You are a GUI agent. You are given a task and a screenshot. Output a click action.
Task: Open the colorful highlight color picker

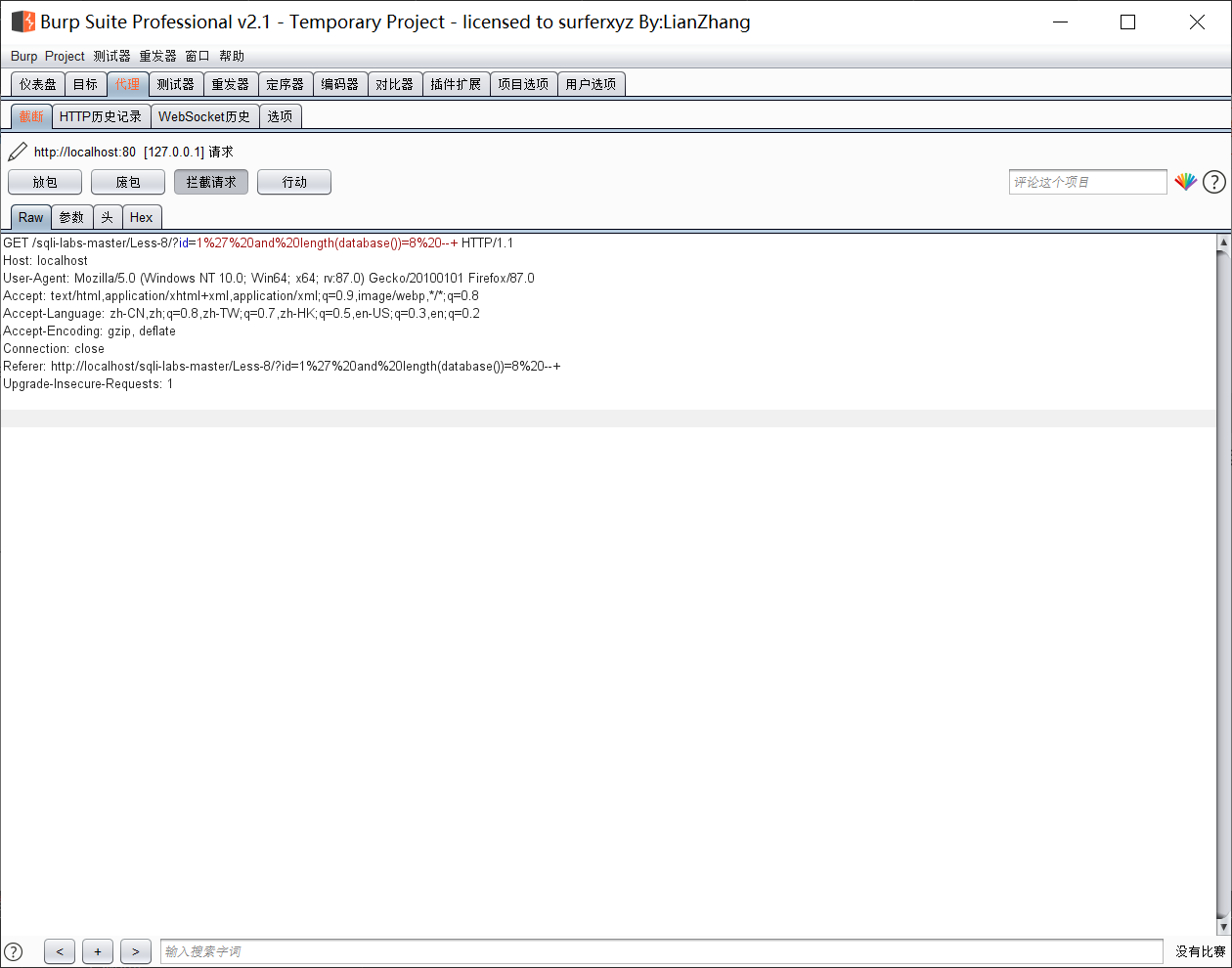1186,182
